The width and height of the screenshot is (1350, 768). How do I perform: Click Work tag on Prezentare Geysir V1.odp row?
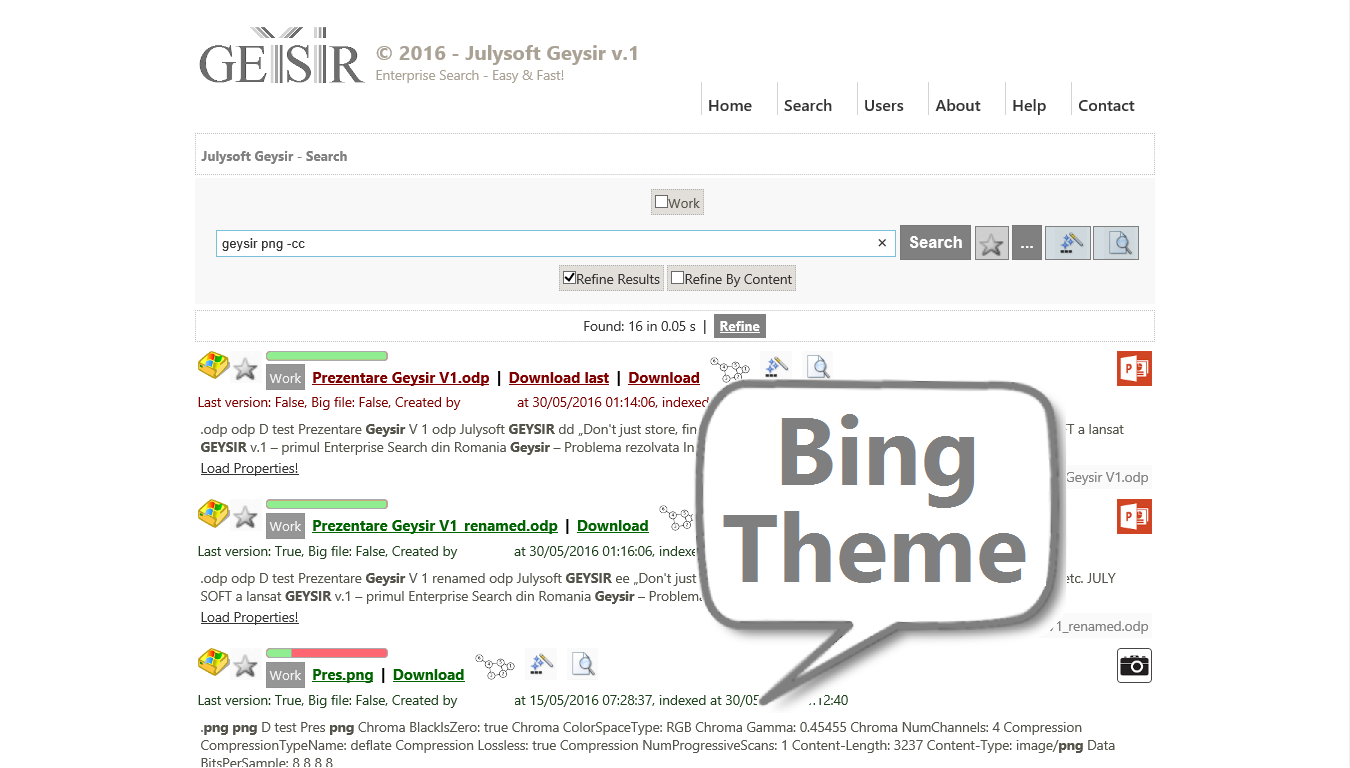(x=285, y=378)
